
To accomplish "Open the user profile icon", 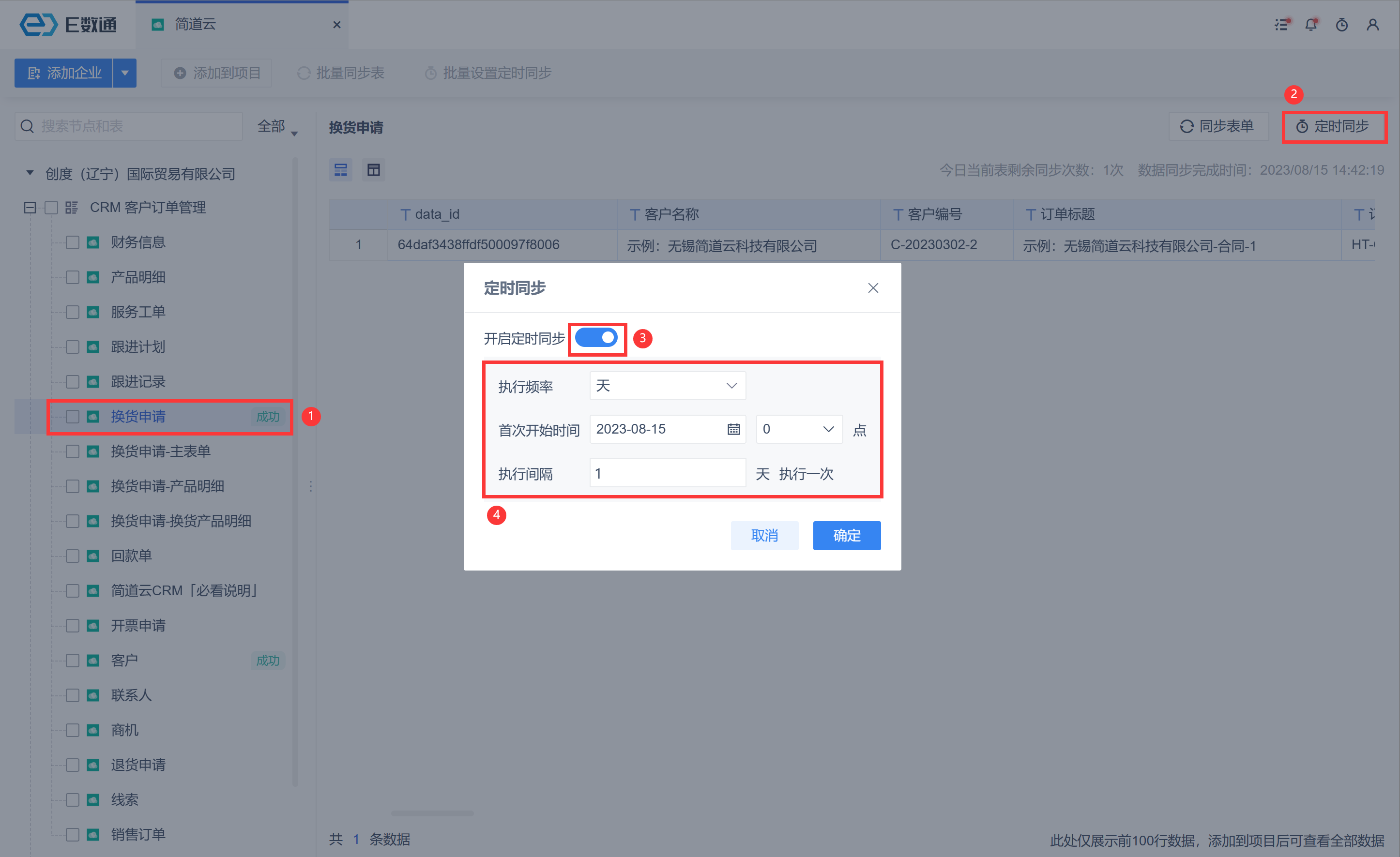I will 1372,24.
